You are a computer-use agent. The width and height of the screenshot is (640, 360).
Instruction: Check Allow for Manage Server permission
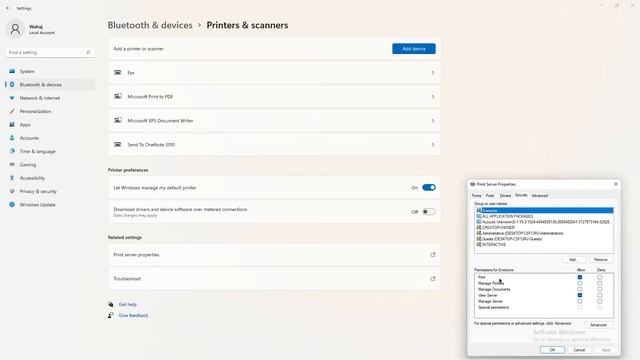point(580,301)
